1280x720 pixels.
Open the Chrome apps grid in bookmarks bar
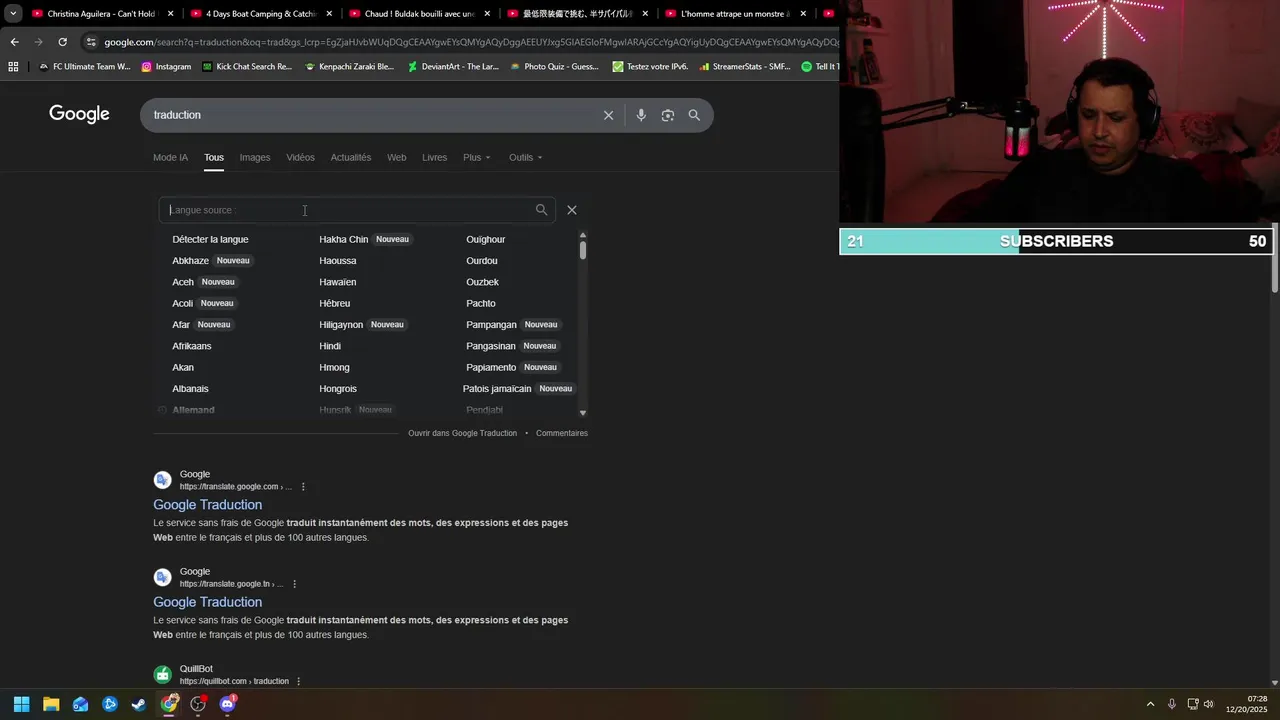click(13, 67)
